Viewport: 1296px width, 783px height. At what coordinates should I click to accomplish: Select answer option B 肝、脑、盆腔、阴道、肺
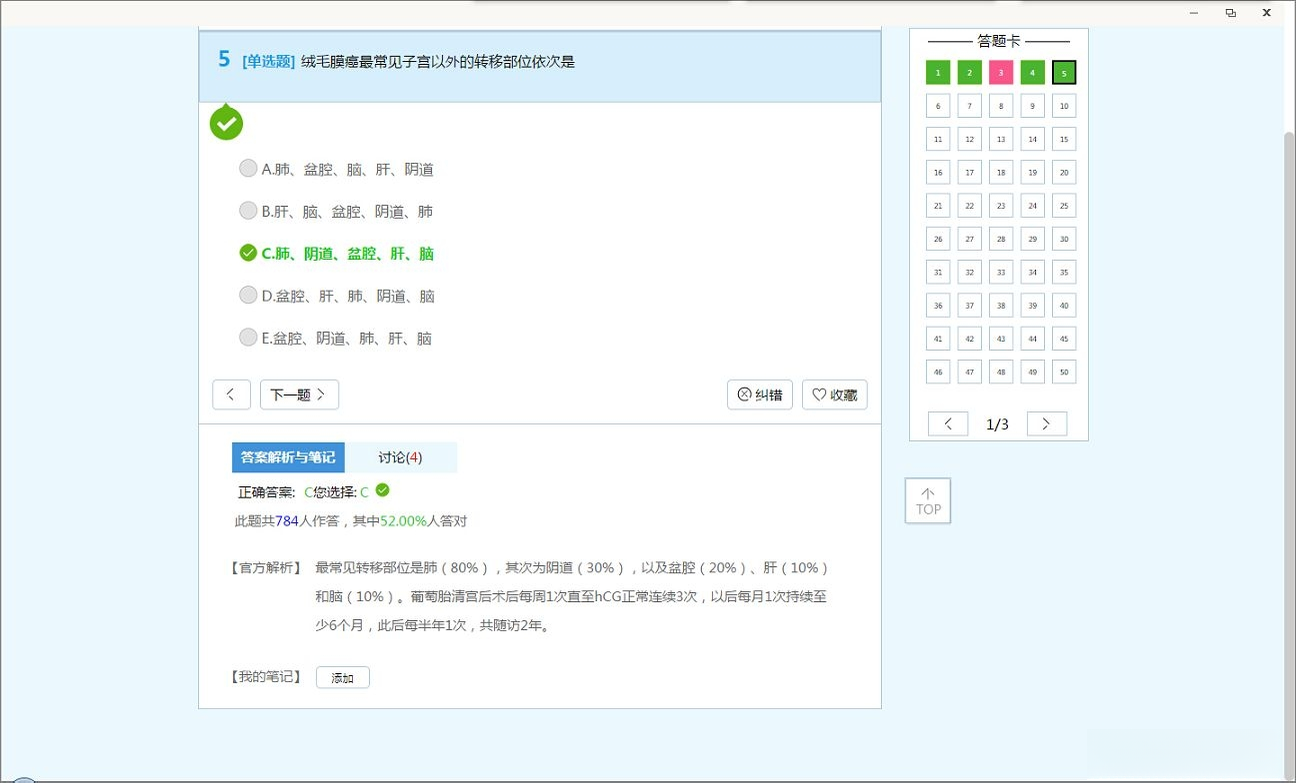[336, 211]
